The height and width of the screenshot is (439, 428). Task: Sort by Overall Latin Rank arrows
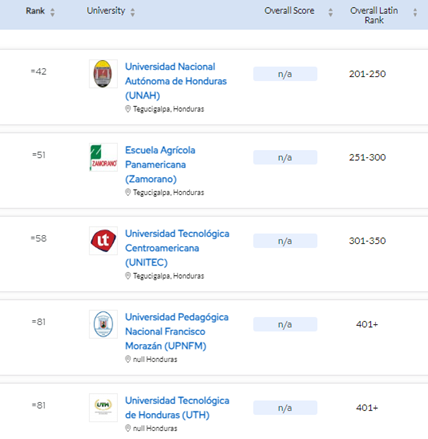[415, 12]
